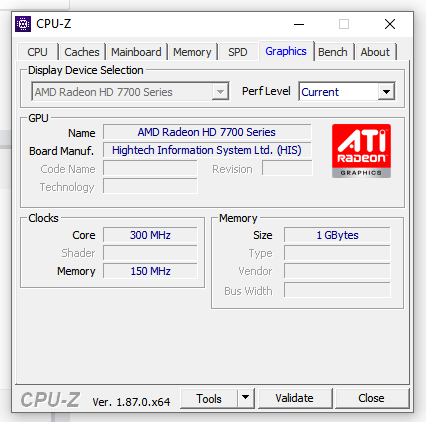Open the Tools arrow dropdown menu

point(246,398)
